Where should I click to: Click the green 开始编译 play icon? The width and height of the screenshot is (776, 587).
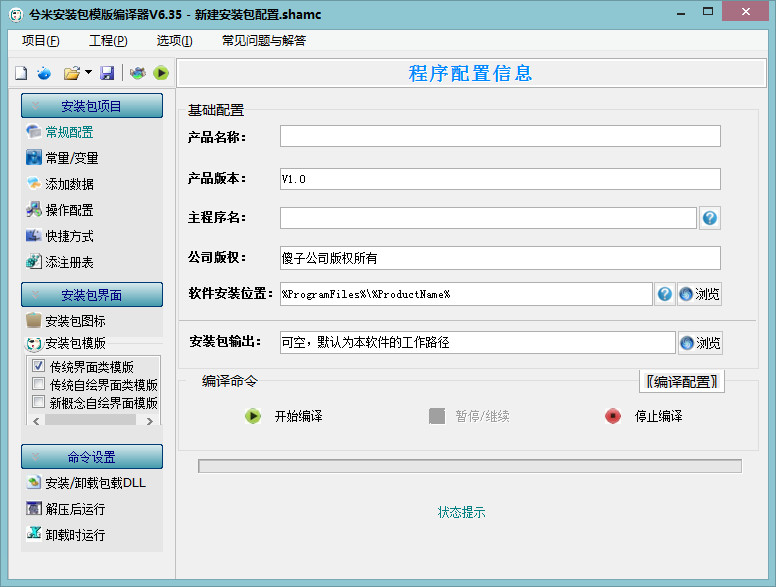[x=253, y=416]
